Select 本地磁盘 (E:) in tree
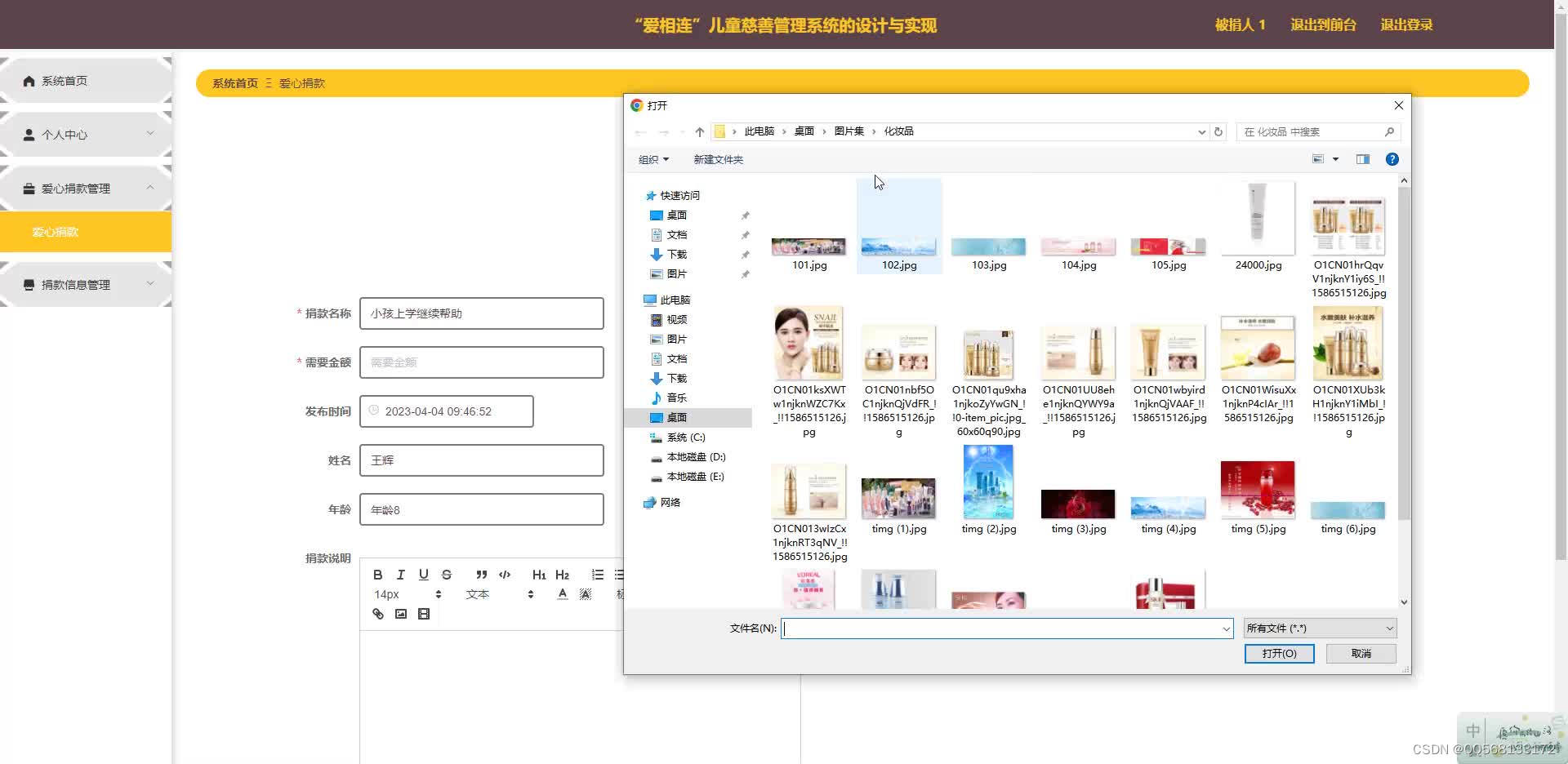 click(x=695, y=477)
